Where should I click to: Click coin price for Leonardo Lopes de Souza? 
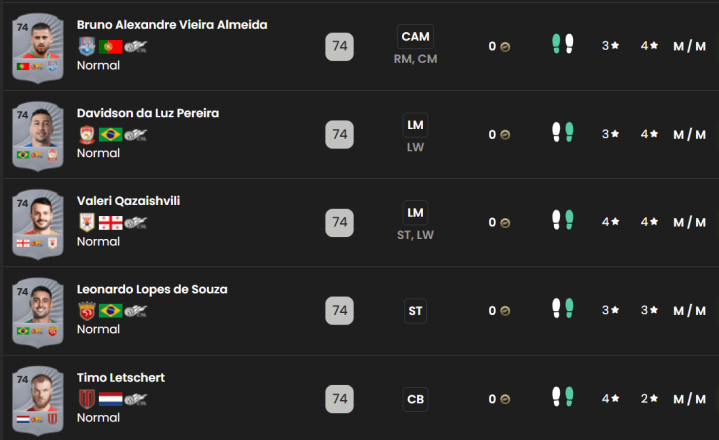click(x=498, y=311)
